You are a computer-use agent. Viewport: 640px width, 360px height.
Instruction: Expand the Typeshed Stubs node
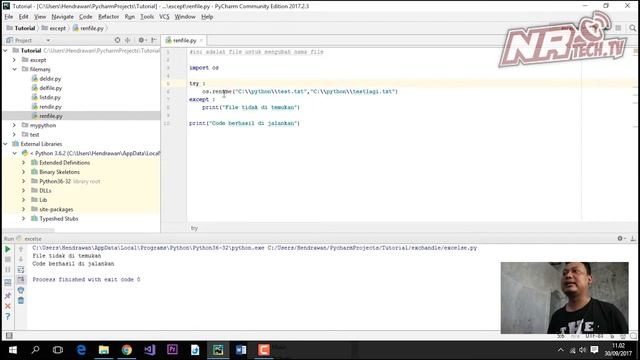[x=24, y=219]
